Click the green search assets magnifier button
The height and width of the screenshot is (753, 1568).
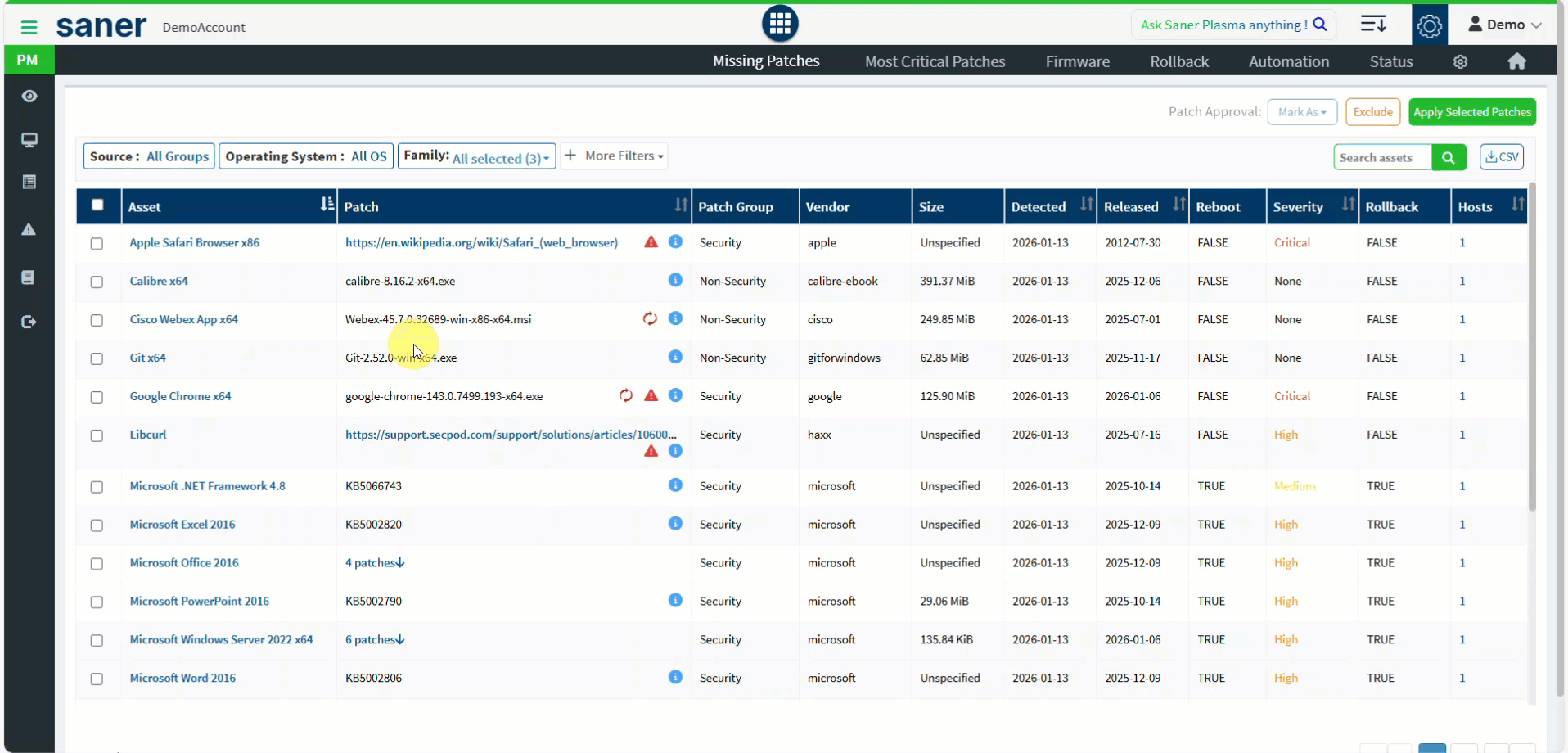click(x=1448, y=157)
